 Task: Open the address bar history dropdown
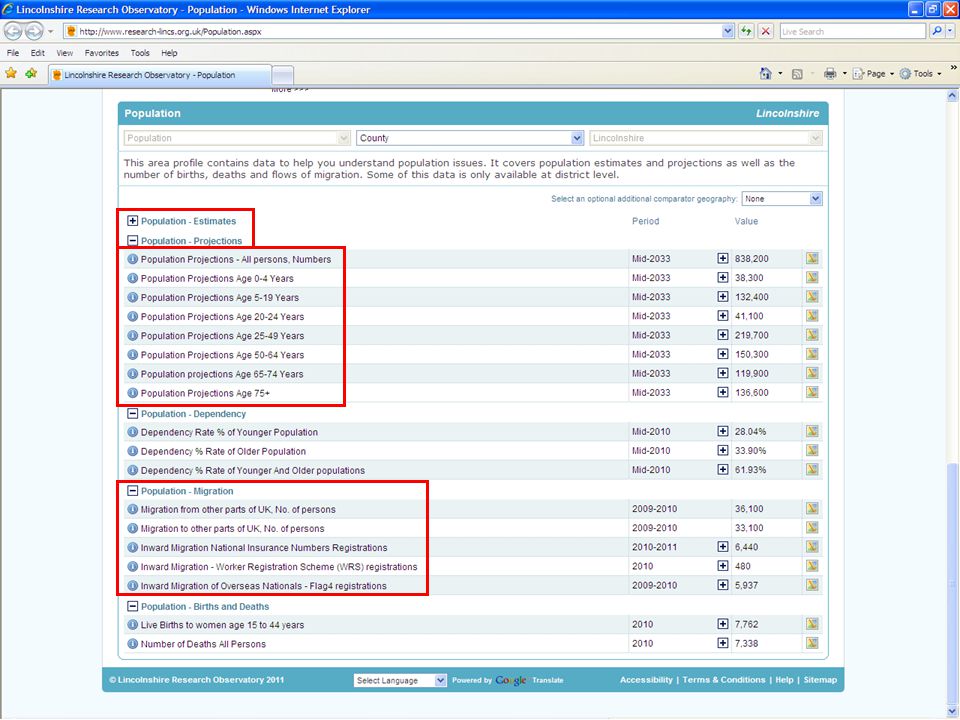[x=727, y=31]
